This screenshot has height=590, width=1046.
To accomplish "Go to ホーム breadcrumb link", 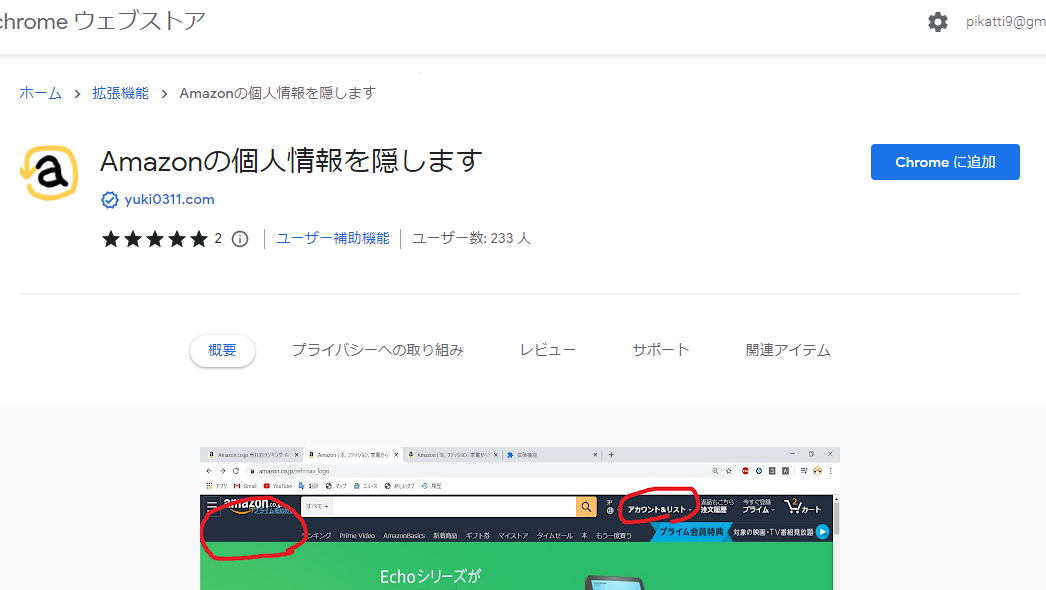I will (x=41, y=93).
